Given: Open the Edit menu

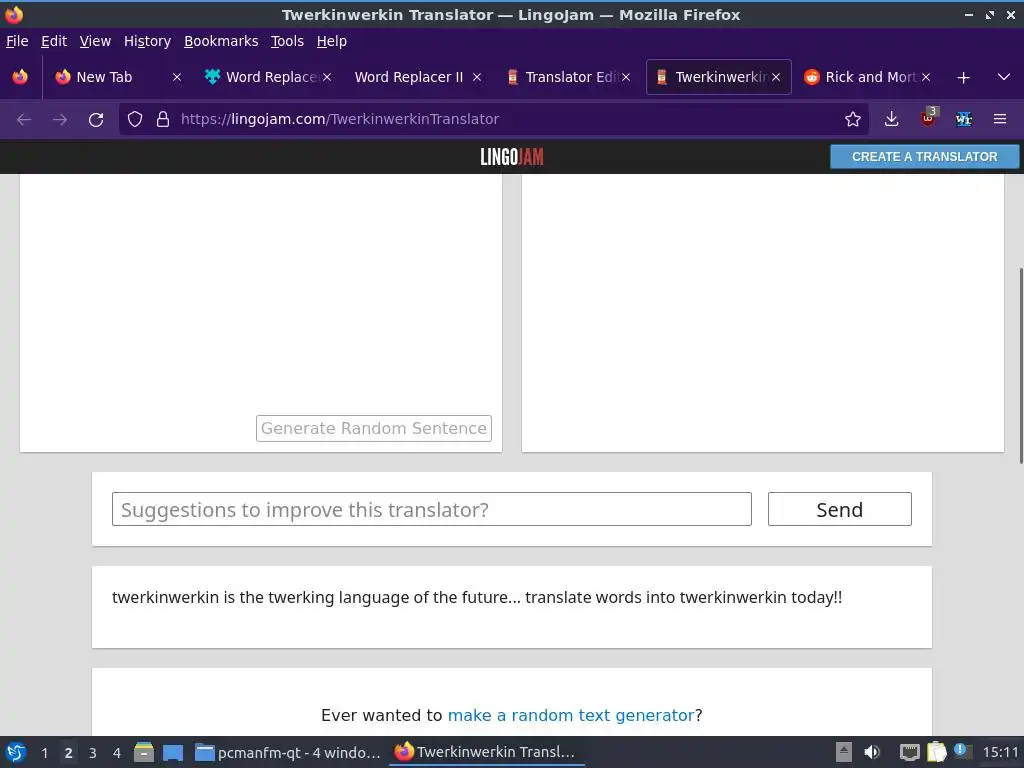Looking at the screenshot, I should 54,41.
